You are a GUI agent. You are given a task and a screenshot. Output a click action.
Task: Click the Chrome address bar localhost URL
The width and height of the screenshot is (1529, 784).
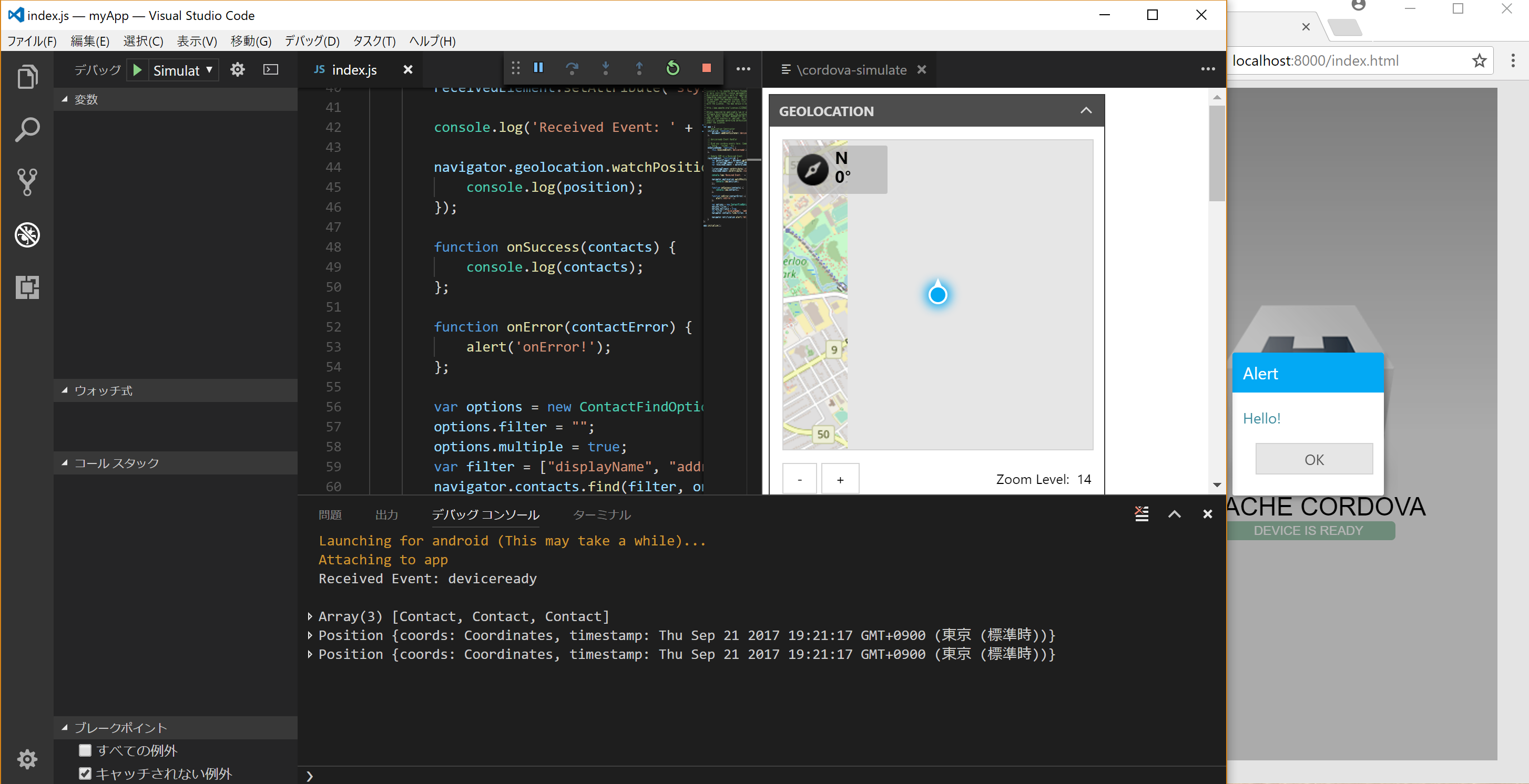(1316, 60)
